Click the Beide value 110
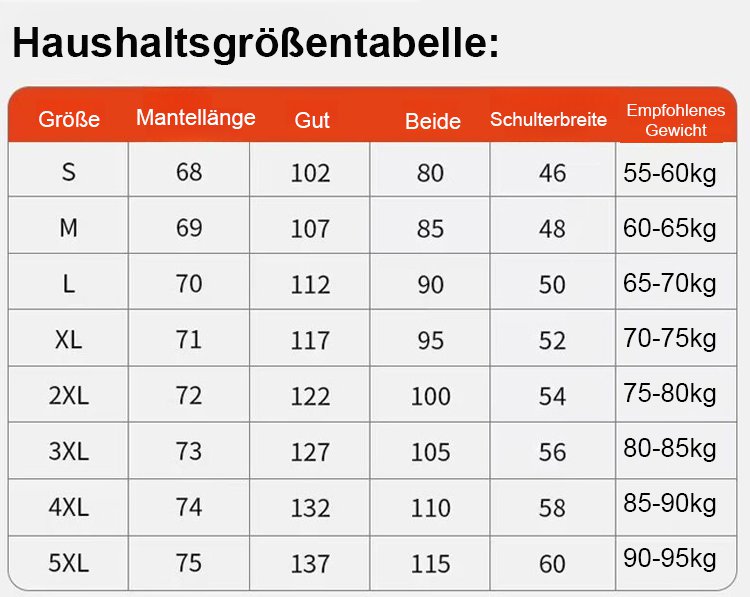 click(x=430, y=508)
